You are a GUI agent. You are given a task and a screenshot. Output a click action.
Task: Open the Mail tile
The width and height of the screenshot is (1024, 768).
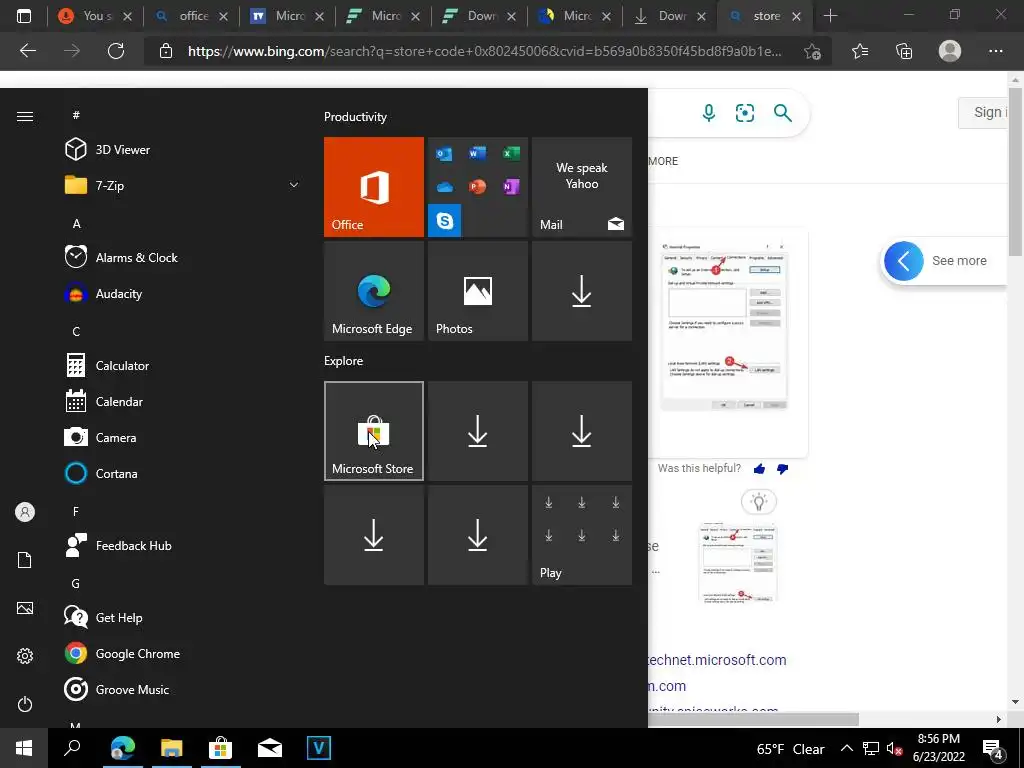point(582,187)
